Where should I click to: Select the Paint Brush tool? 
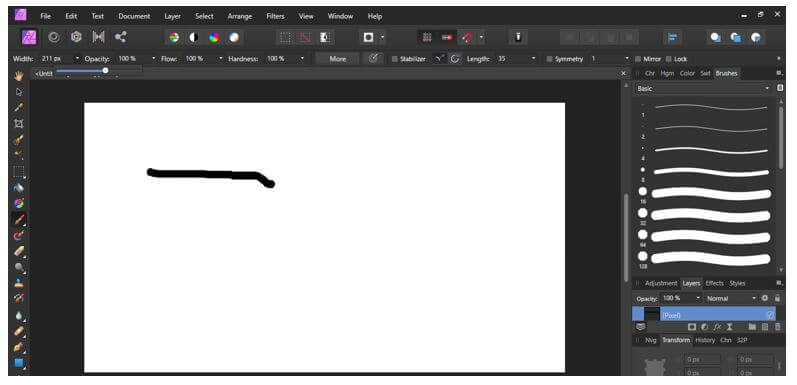tap(19, 220)
